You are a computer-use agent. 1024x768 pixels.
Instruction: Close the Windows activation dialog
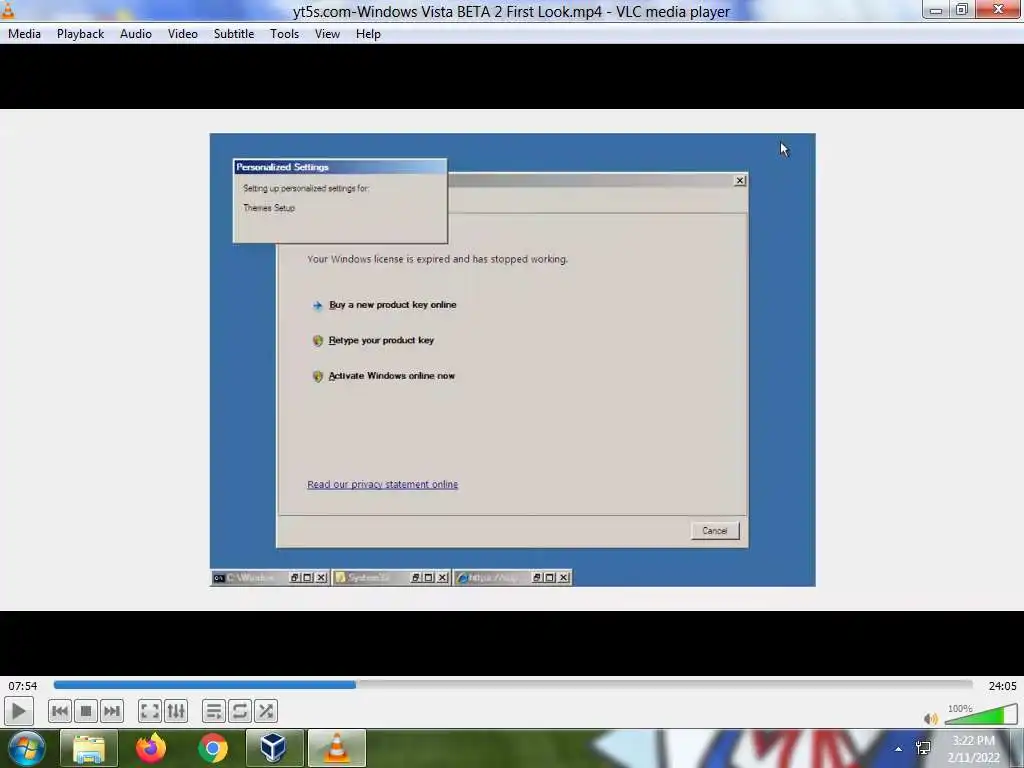coord(739,181)
